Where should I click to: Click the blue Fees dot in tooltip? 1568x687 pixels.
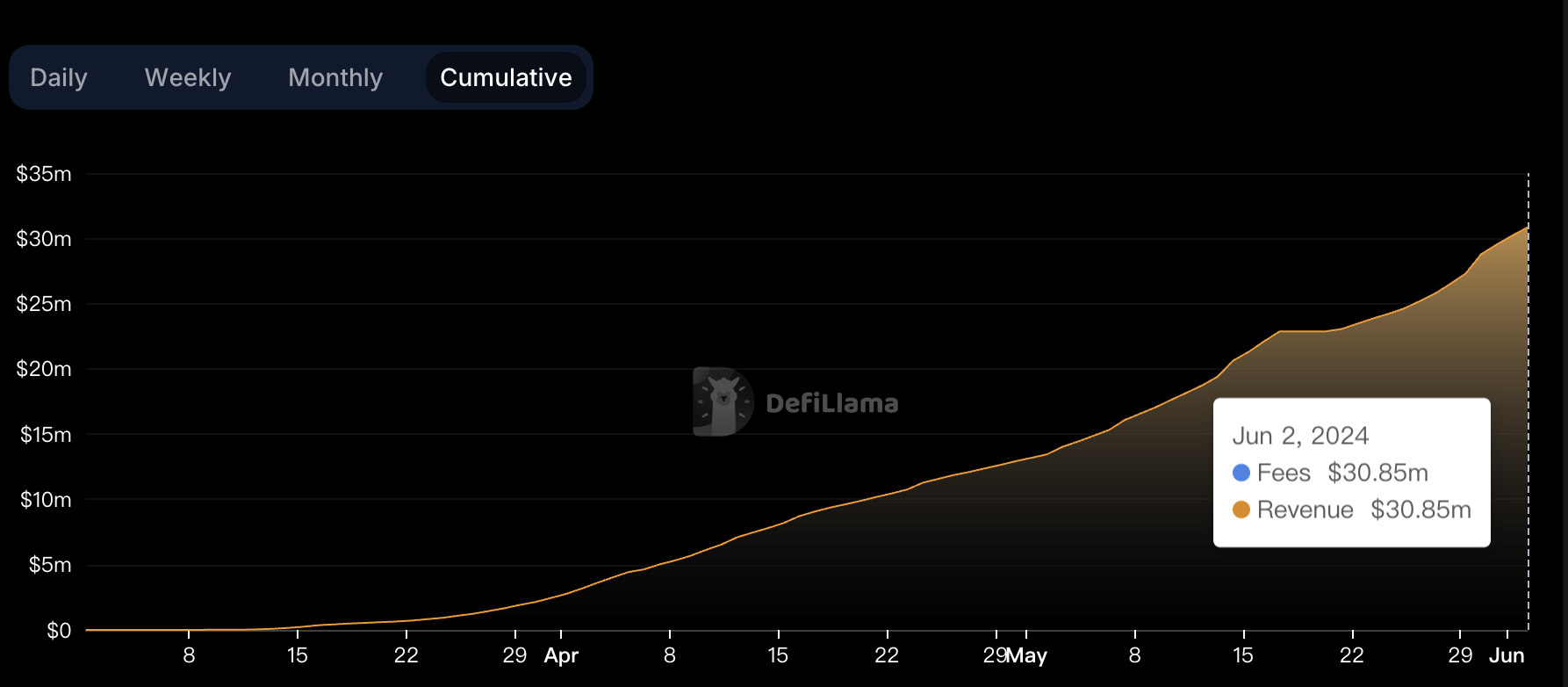click(1241, 473)
